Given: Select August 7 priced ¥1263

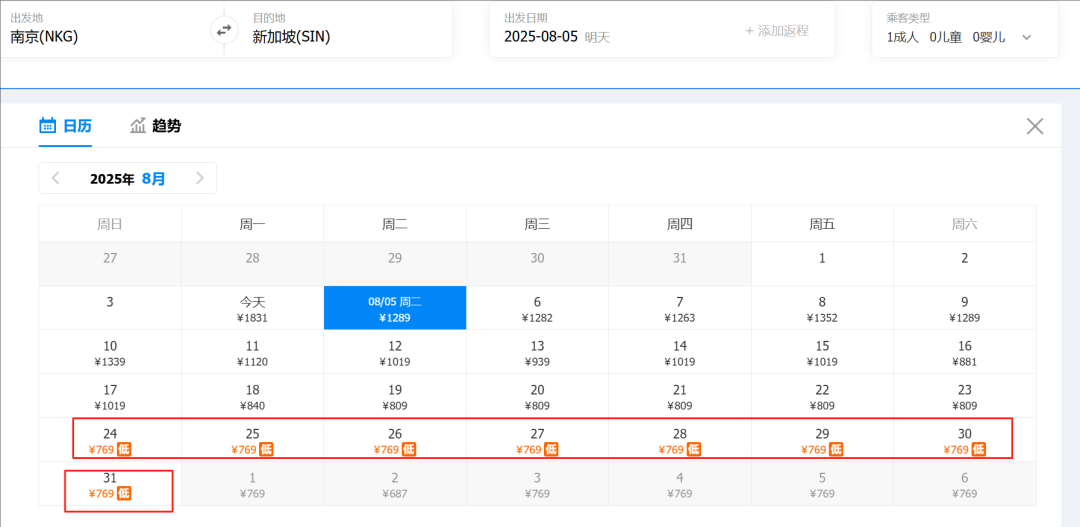Looking at the screenshot, I should pos(680,309).
